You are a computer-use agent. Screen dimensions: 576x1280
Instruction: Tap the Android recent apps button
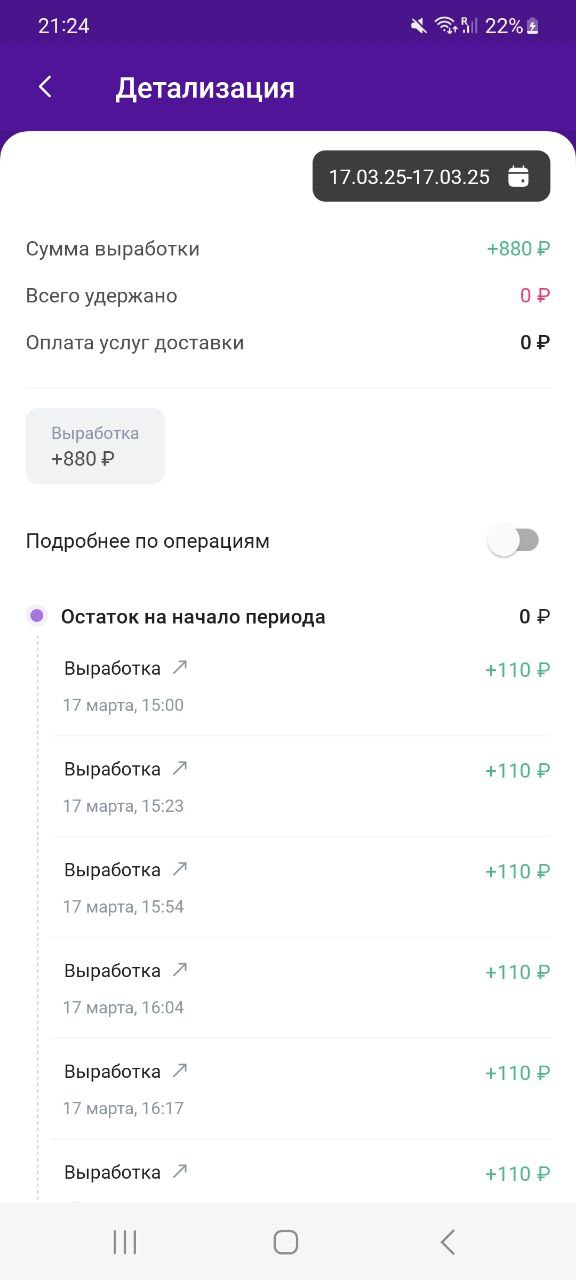point(125,1242)
